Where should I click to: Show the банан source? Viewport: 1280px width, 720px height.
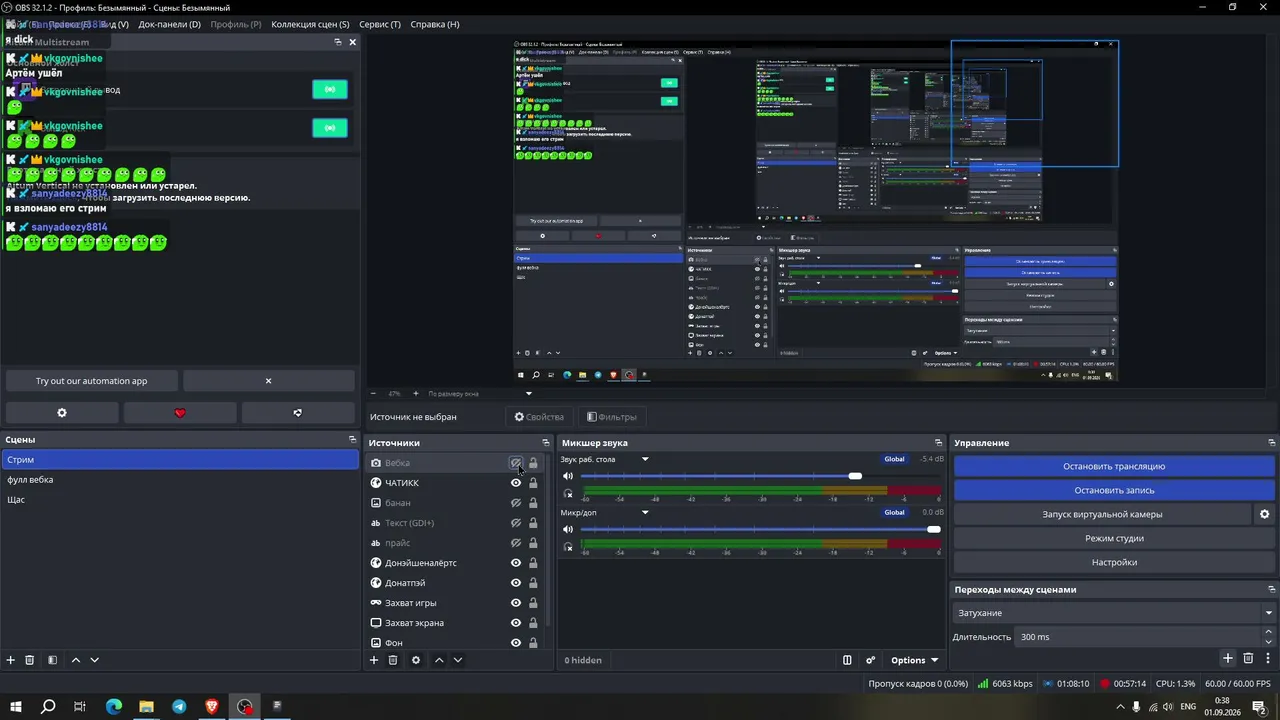[x=516, y=503]
